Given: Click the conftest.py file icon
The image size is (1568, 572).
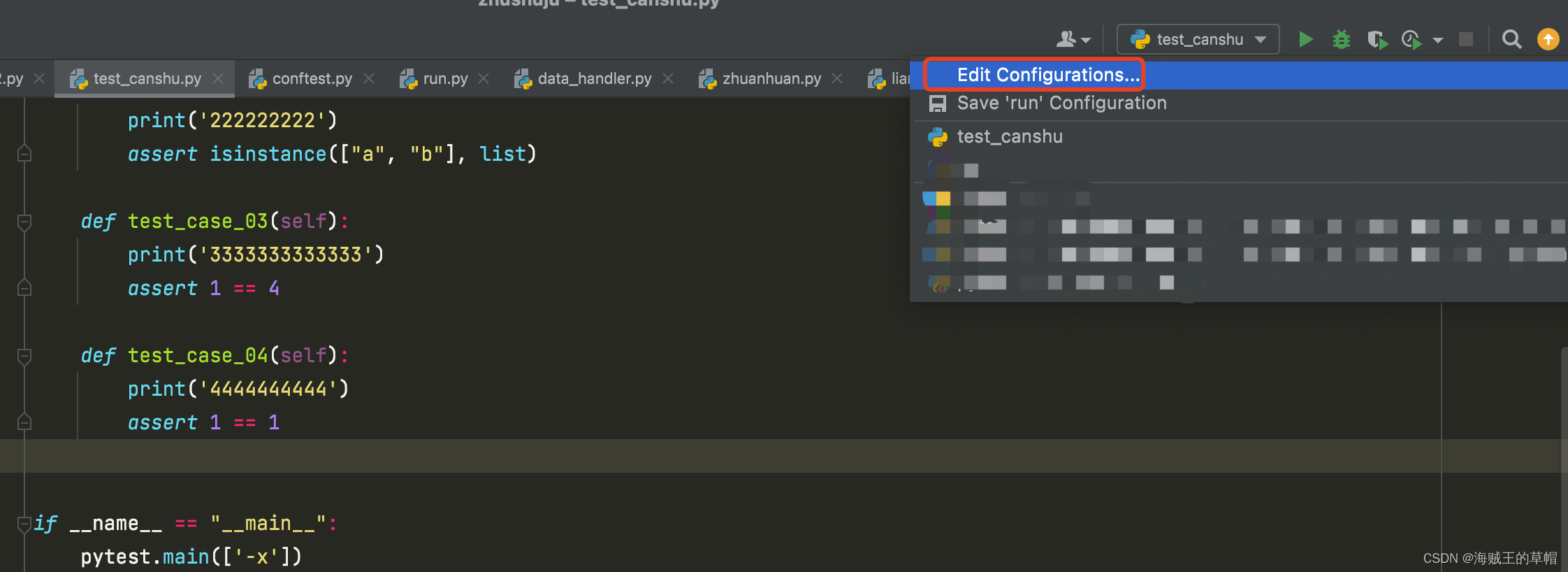Looking at the screenshot, I should tap(258, 79).
